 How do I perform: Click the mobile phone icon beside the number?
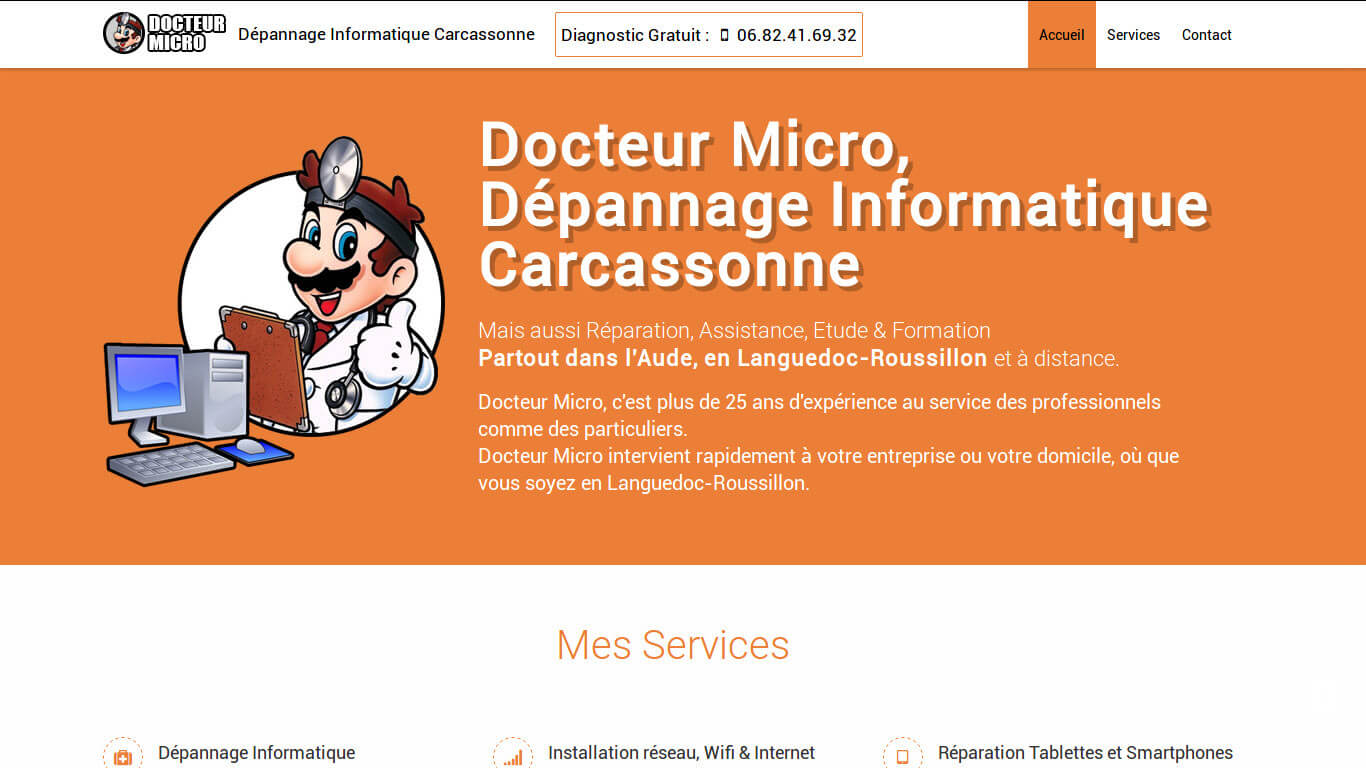724,35
